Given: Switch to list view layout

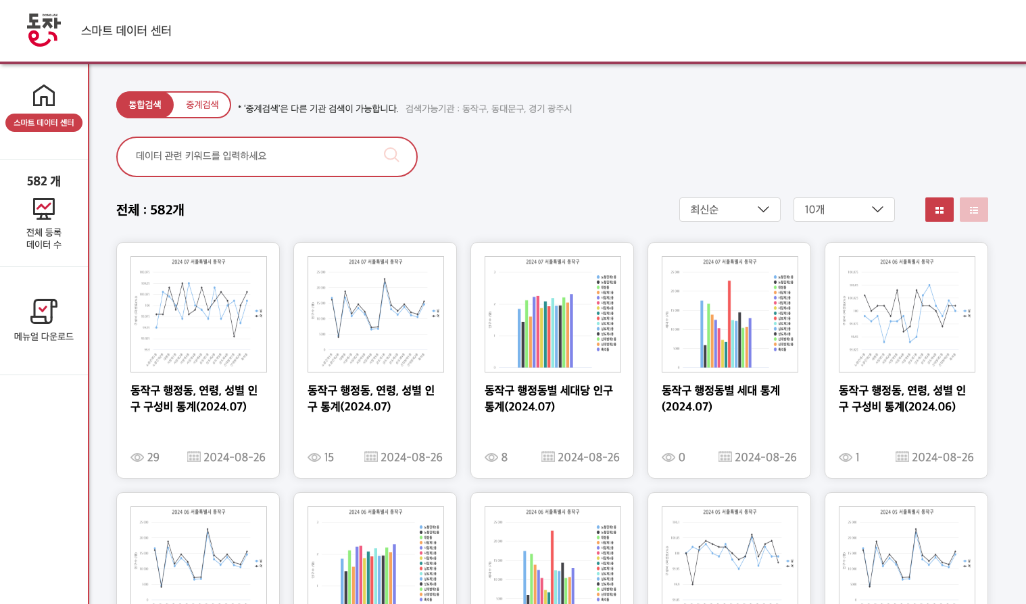Looking at the screenshot, I should [x=974, y=210].
